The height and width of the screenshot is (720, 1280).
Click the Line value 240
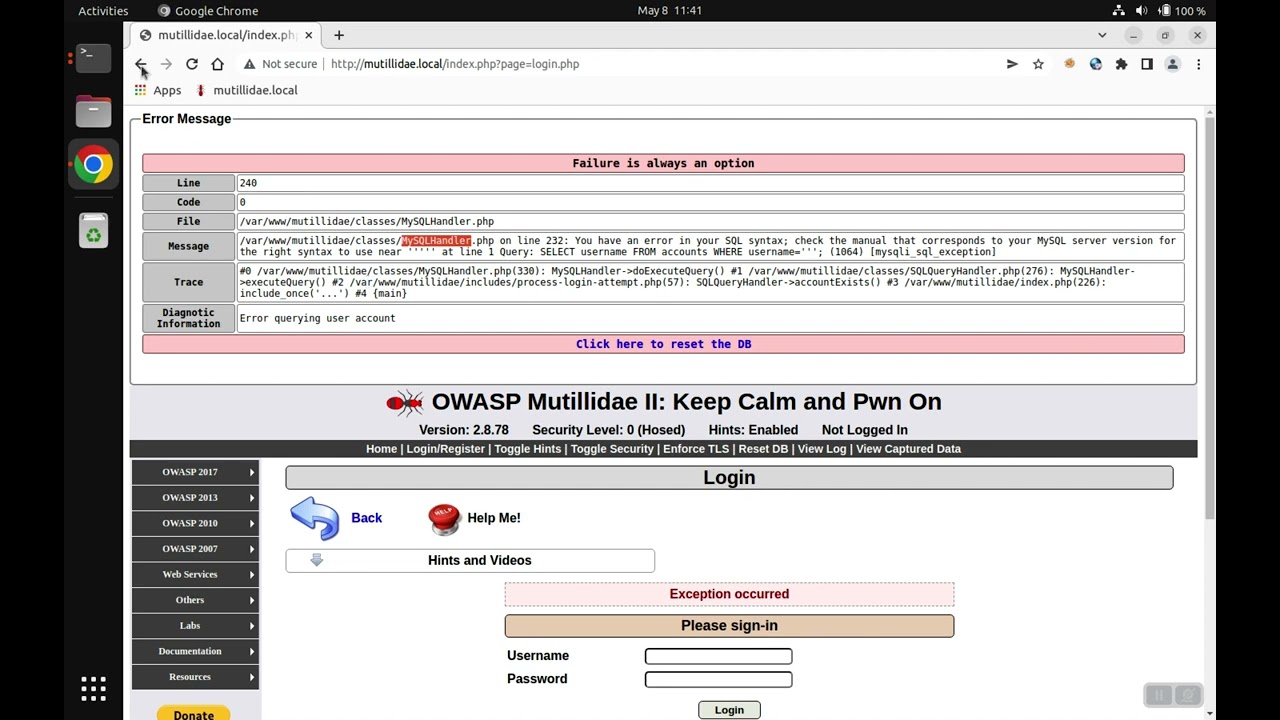point(248,183)
